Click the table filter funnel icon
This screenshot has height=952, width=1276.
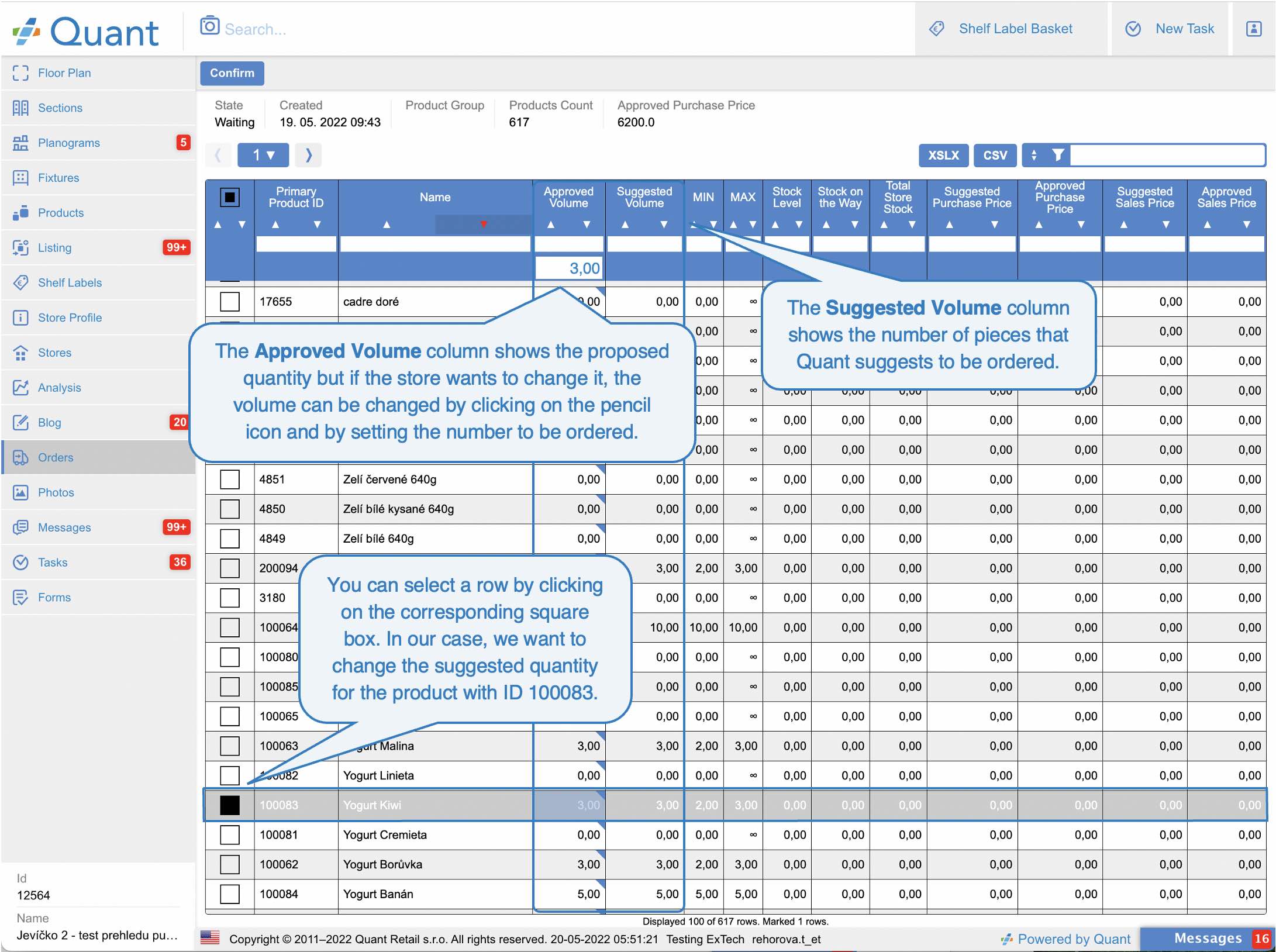click(1058, 155)
